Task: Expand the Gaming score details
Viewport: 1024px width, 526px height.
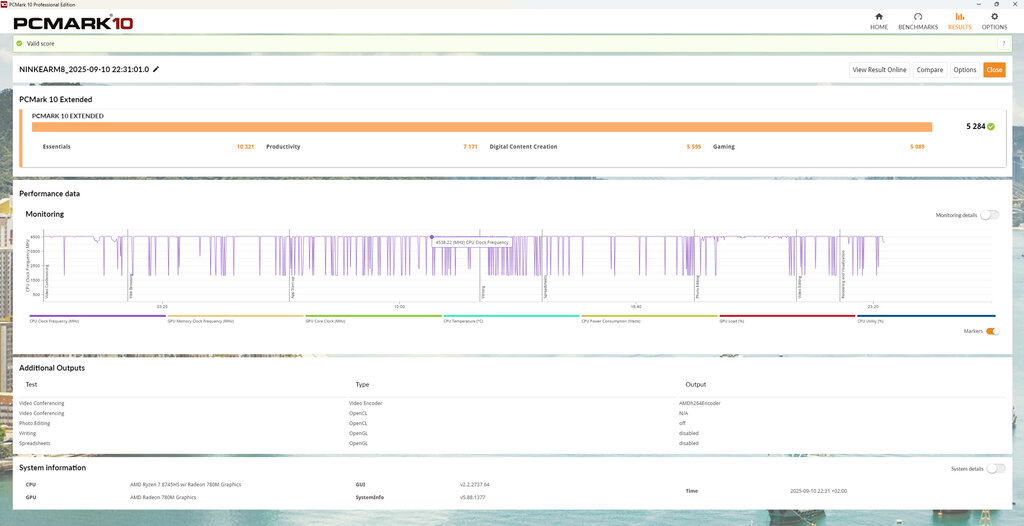Action: coord(723,147)
